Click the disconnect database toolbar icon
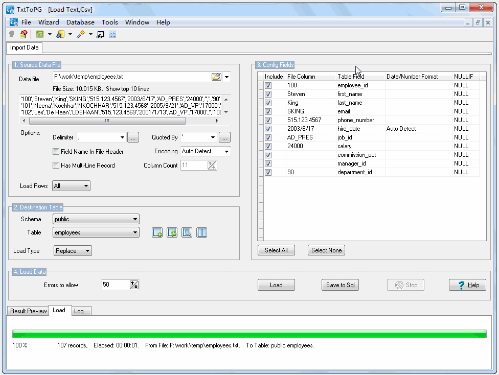This screenshot has width=499, height=375. tap(23, 34)
